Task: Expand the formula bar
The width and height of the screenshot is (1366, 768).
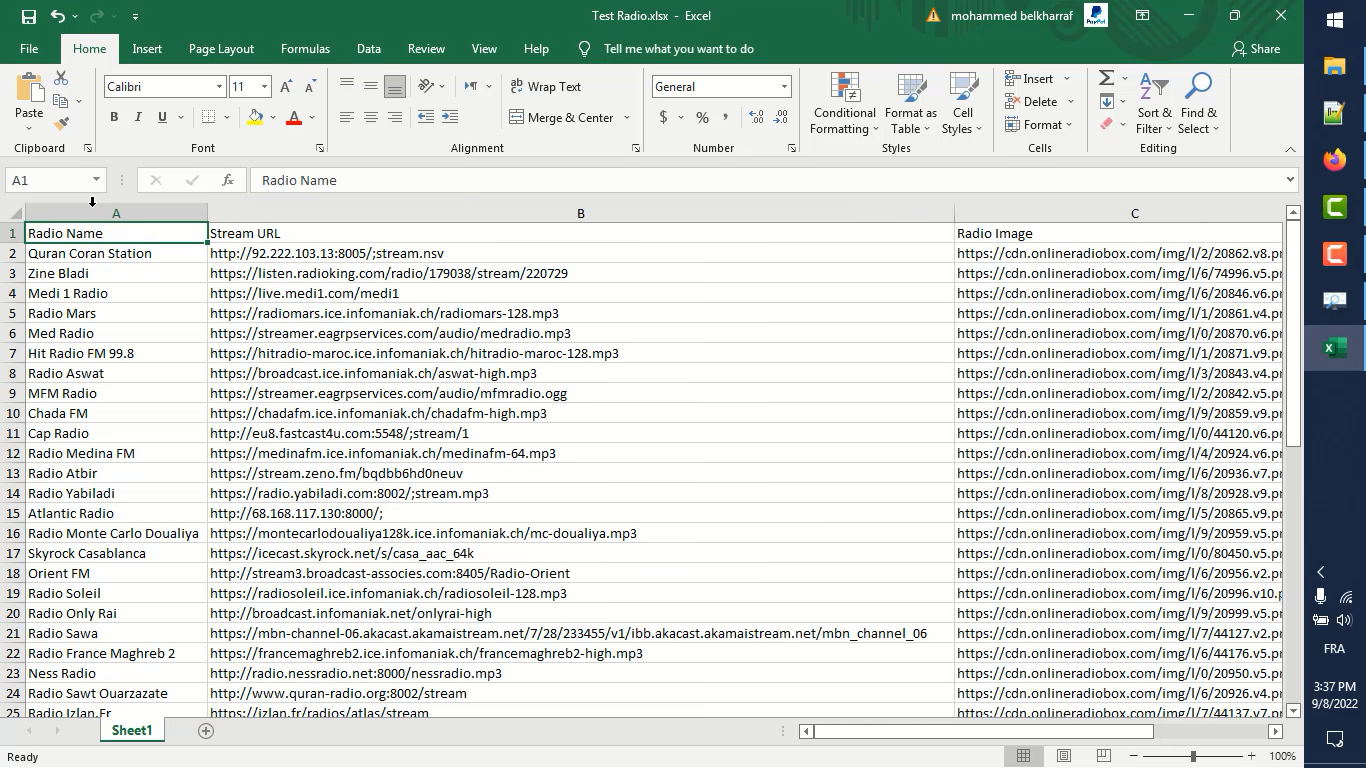Action: 1290,180
